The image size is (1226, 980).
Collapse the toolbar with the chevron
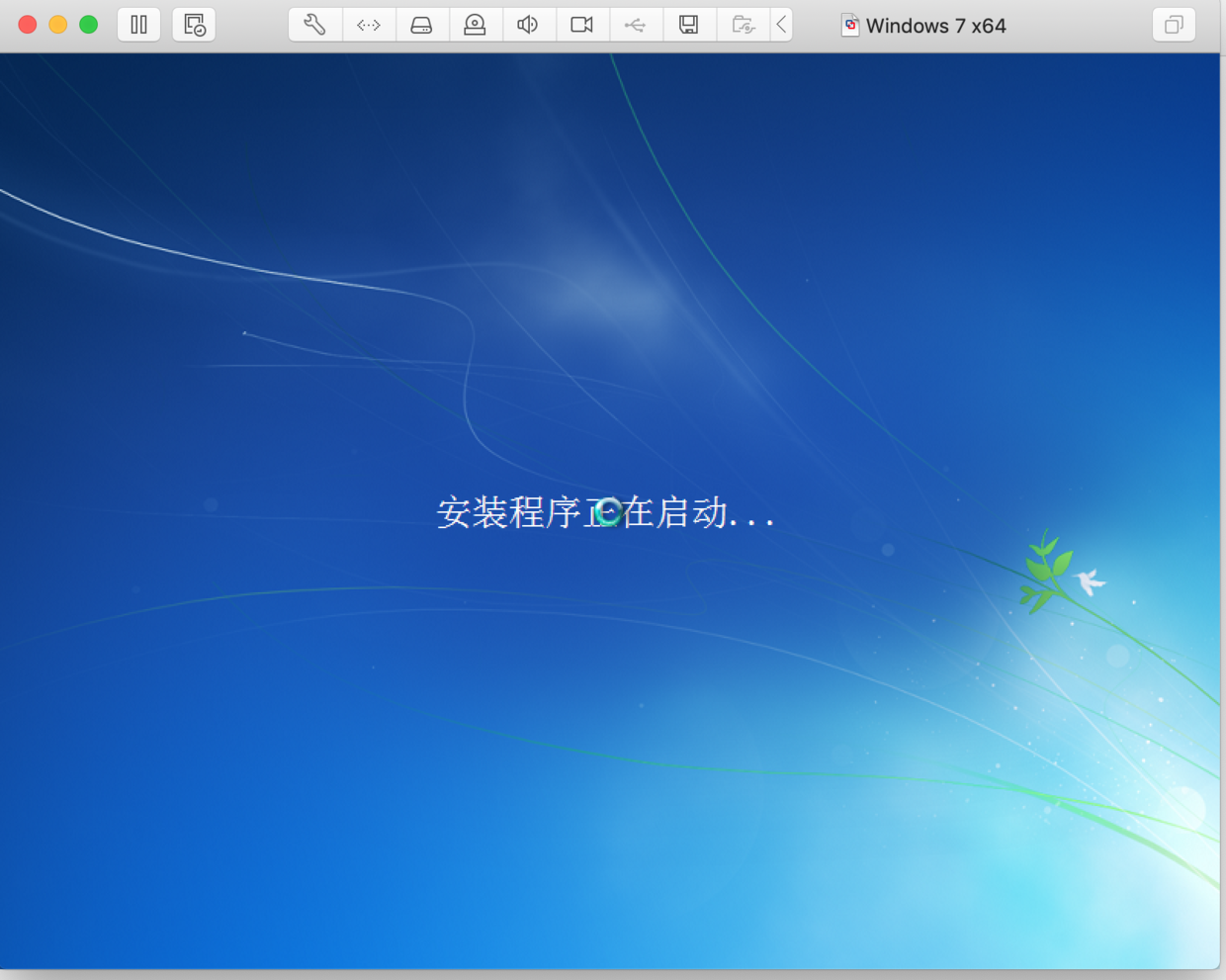(x=782, y=25)
